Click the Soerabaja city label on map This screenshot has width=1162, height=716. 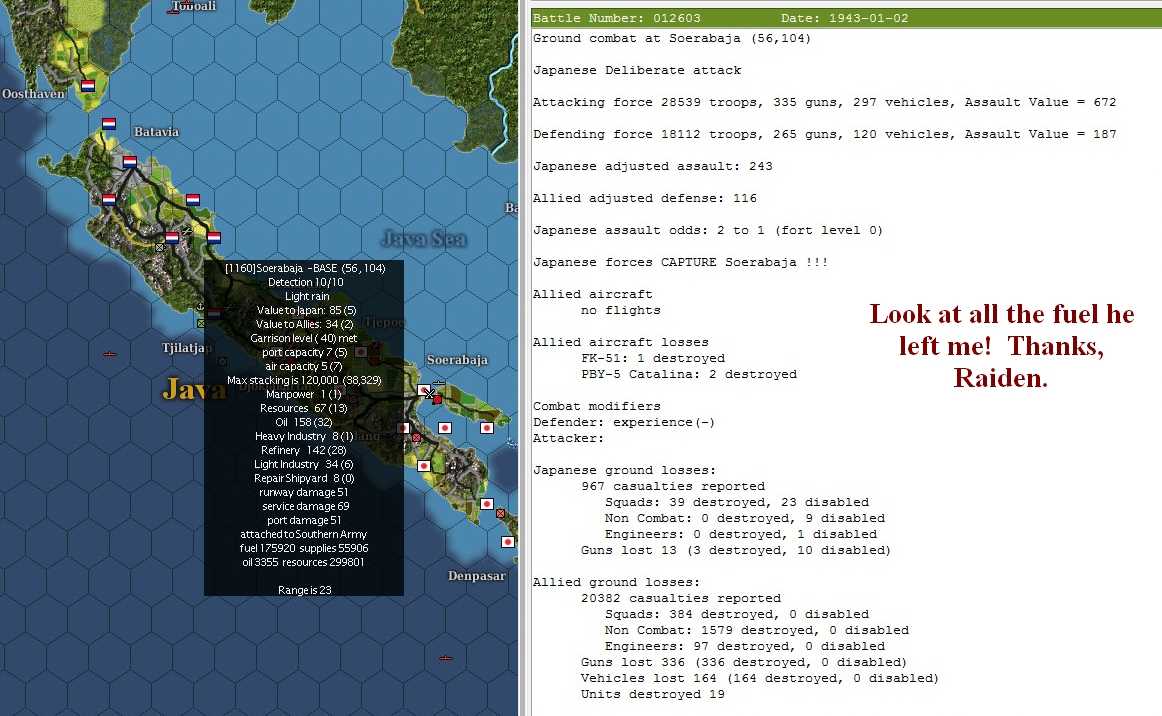coord(457,359)
